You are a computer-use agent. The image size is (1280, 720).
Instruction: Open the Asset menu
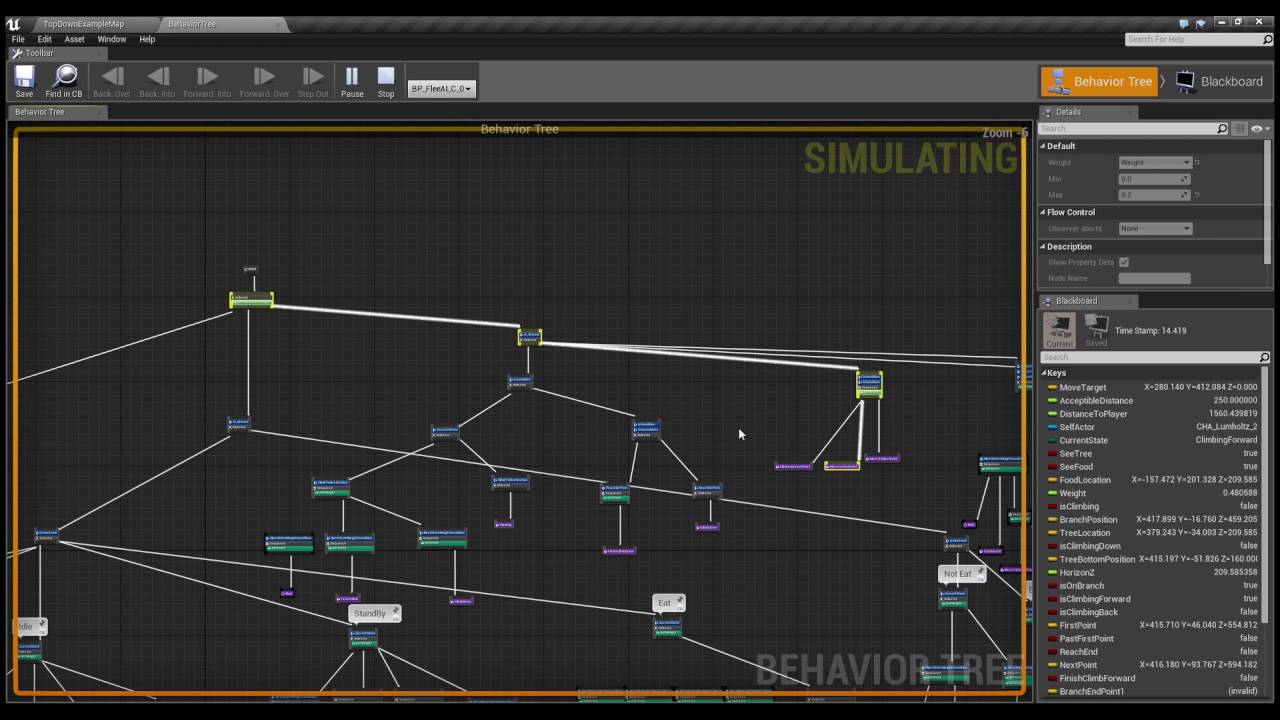[75, 39]
